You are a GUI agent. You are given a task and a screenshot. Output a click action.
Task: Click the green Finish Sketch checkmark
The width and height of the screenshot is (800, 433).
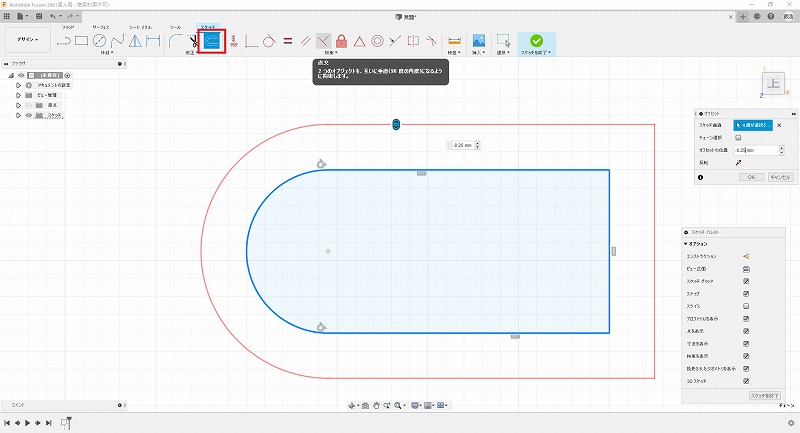[536, 41]
